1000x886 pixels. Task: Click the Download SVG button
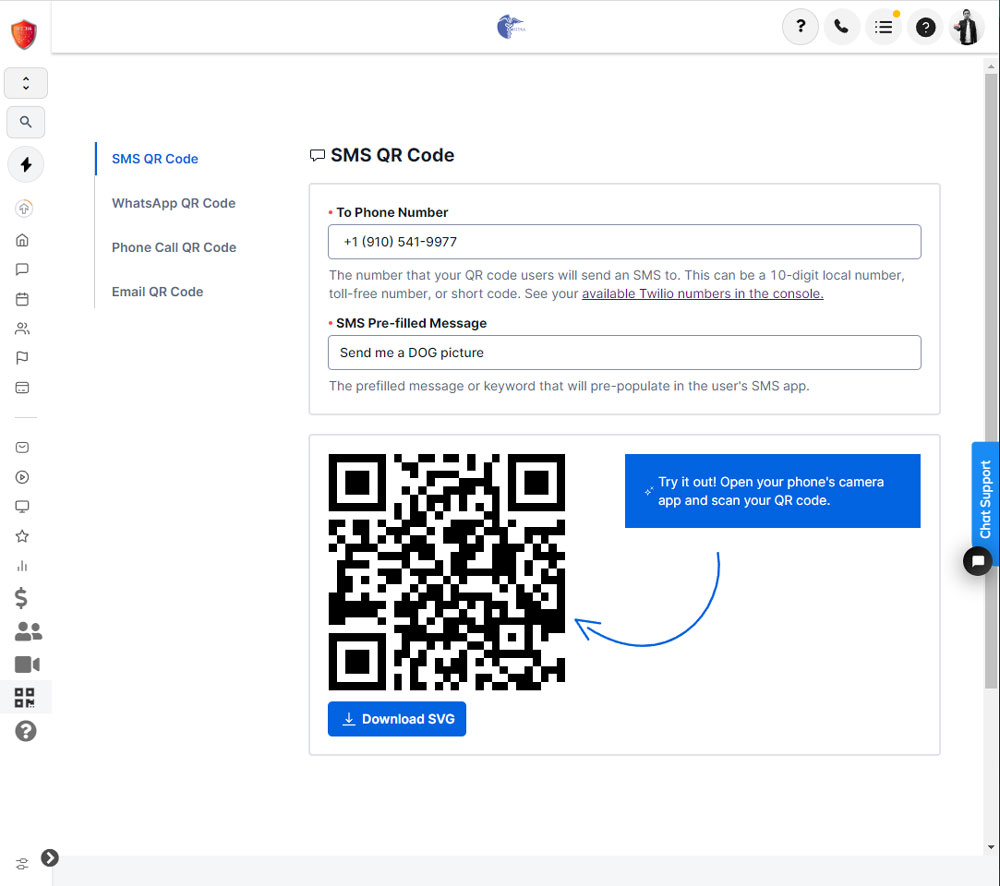tap(397, 719)
